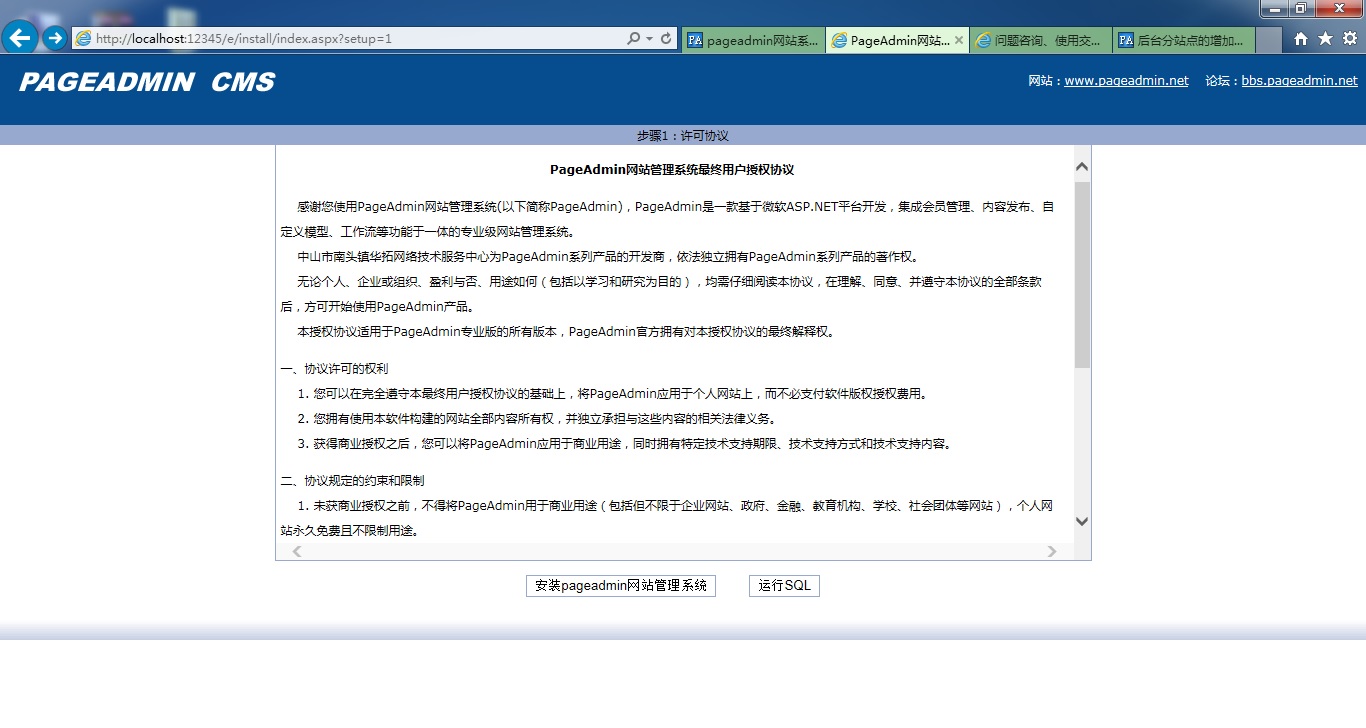This screenshot has width=1366, height=728.
Task: Switch to the 问题咨询、使用交 tab
Action: pyautogui.click(x=1040, y=40)
